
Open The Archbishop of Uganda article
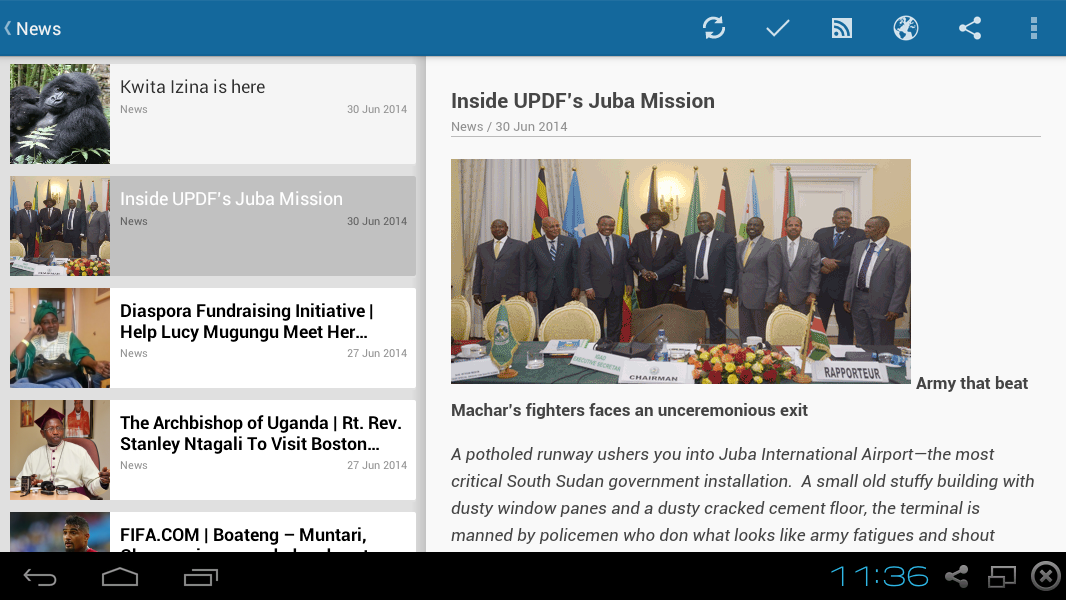coord(213,450)
